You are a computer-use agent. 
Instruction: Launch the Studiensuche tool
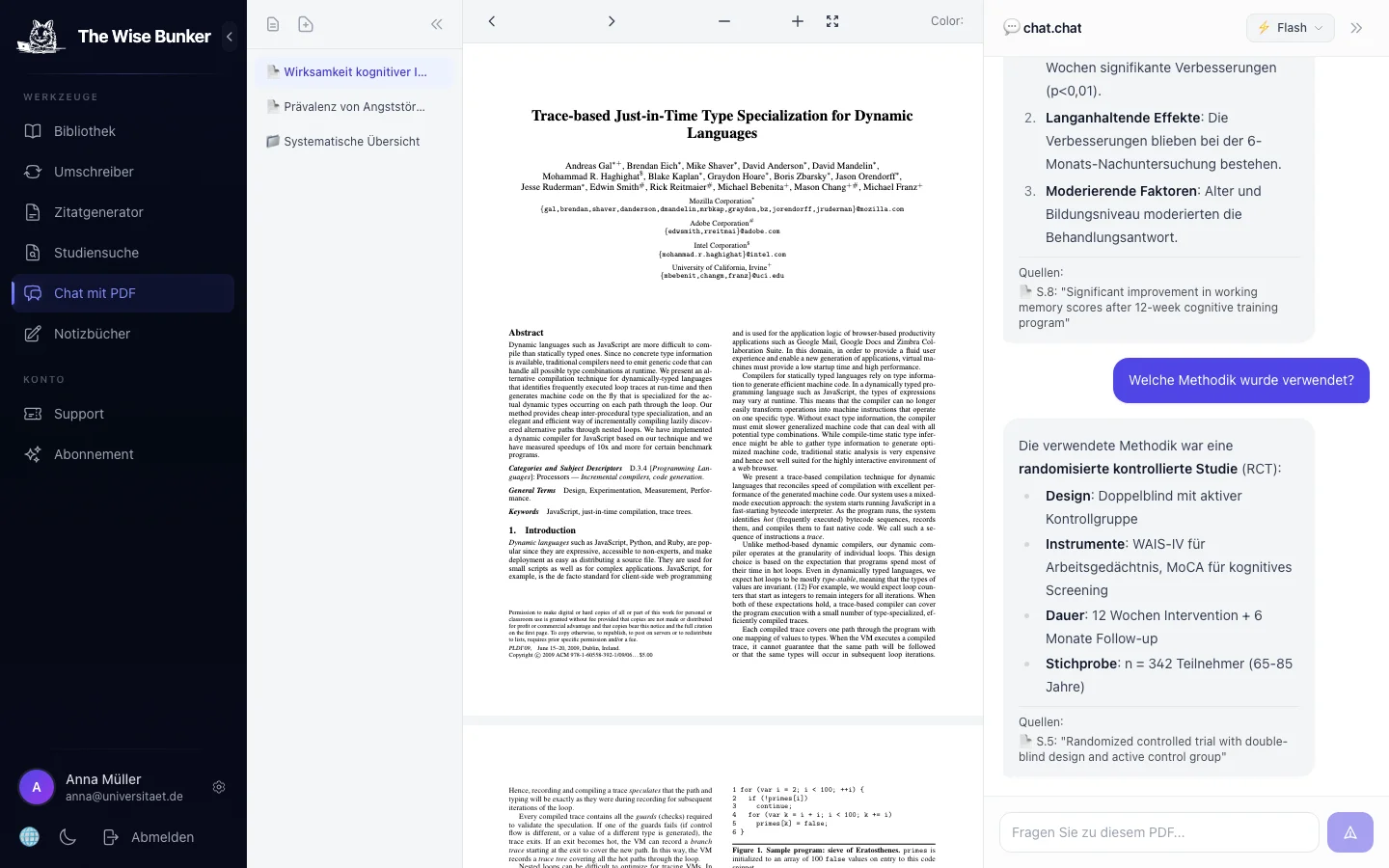click(95, 253)
